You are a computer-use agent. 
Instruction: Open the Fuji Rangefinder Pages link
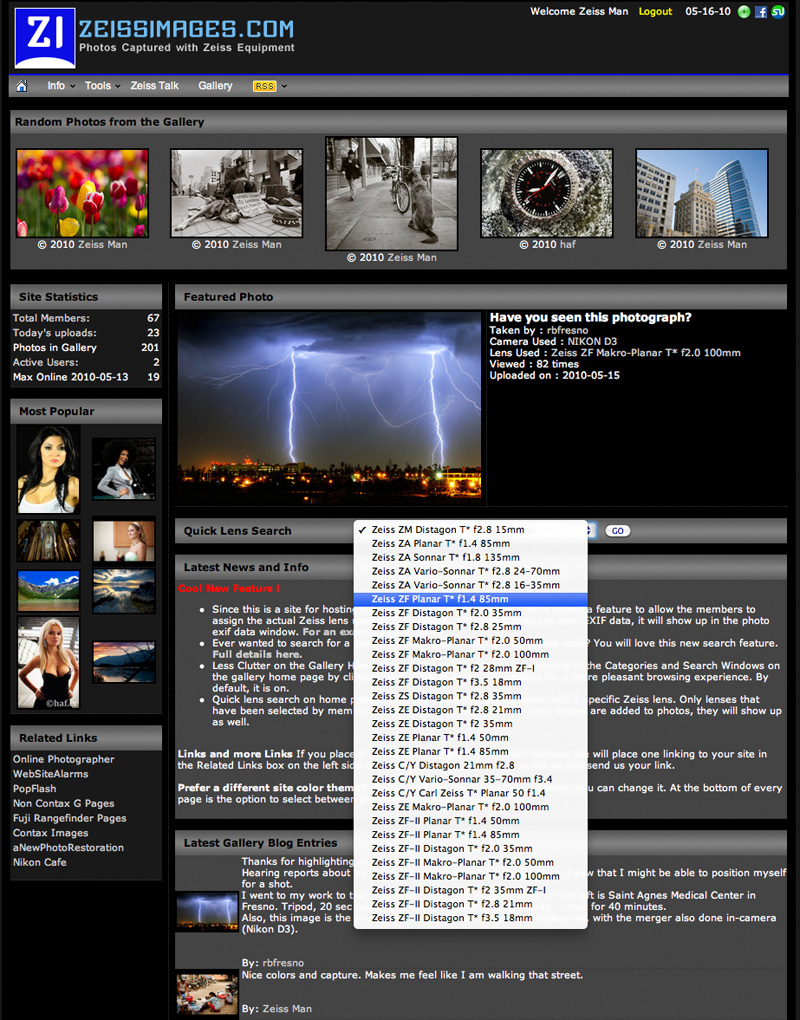point(69,818)
